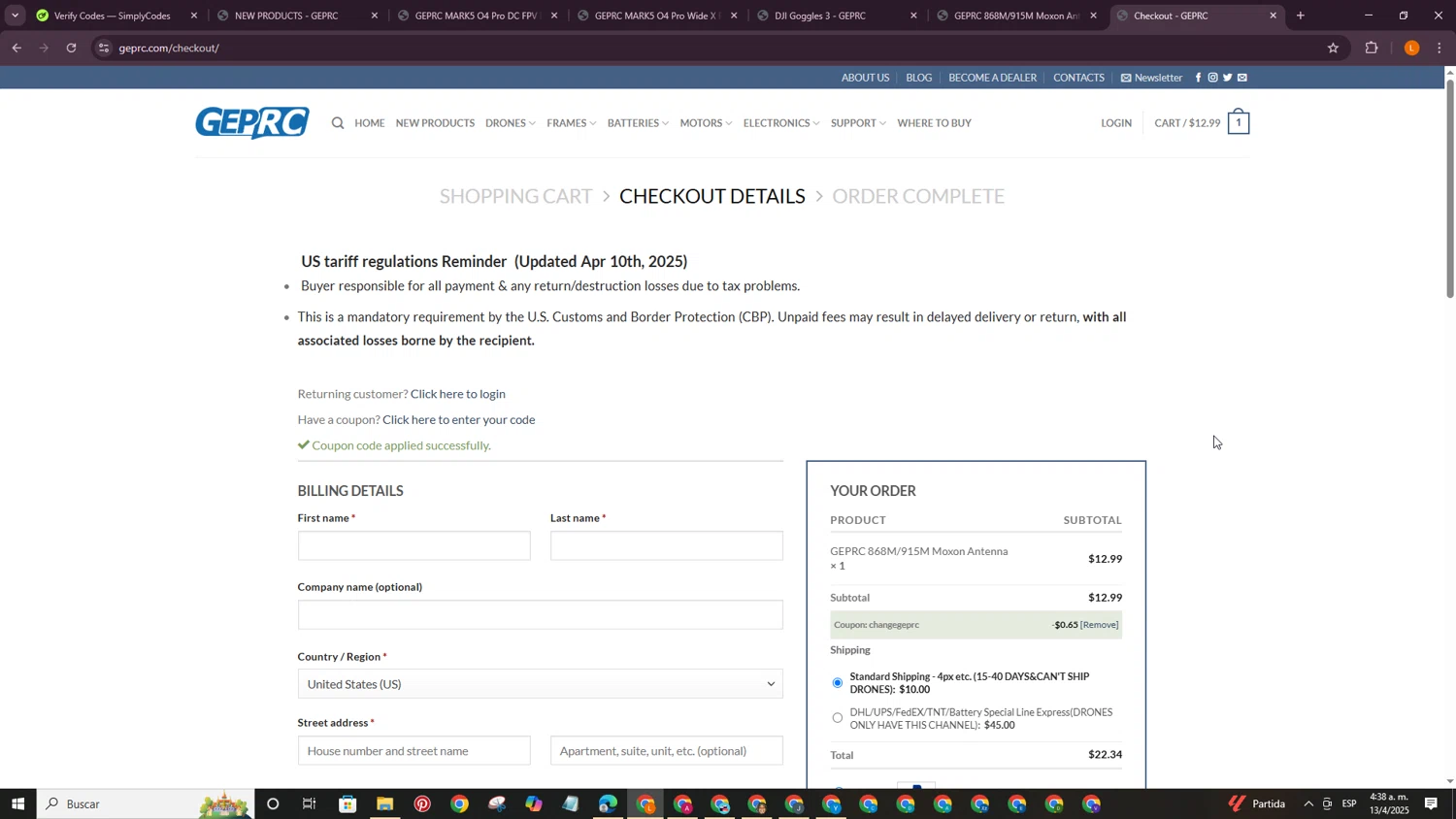Expand the Drones menu
This screenshot has width=1456, height=819.
tap(510, 123)
